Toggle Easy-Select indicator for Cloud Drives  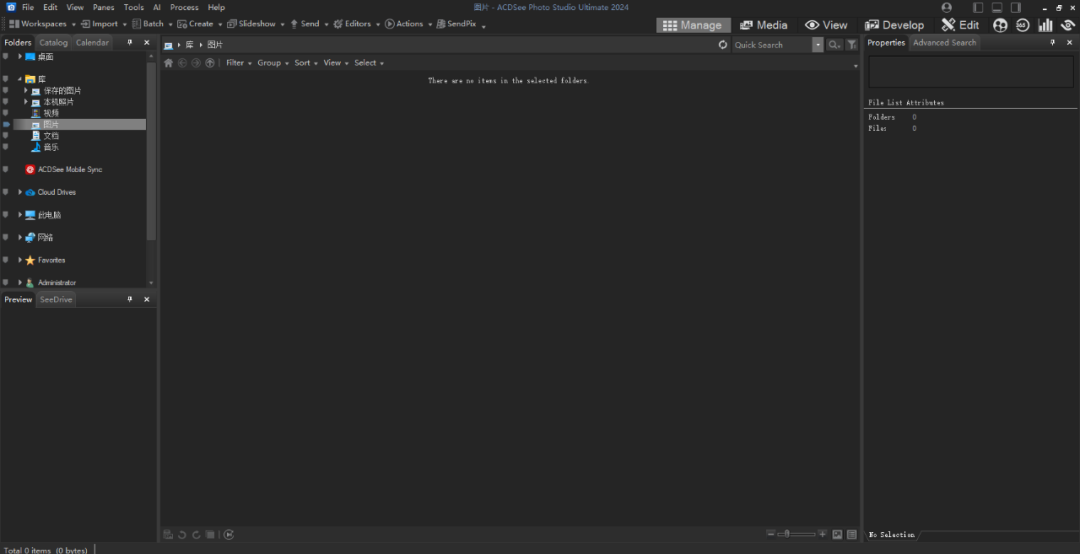tap(6, 192)
